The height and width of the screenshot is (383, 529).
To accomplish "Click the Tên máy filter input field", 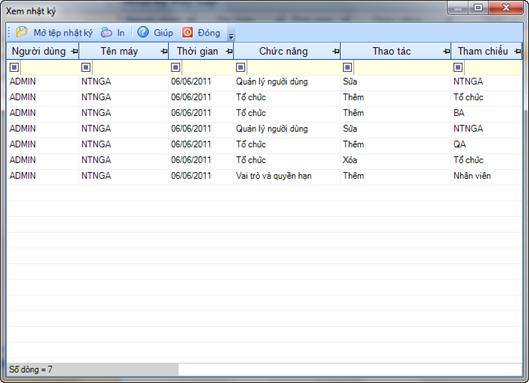I will (130, 67).
